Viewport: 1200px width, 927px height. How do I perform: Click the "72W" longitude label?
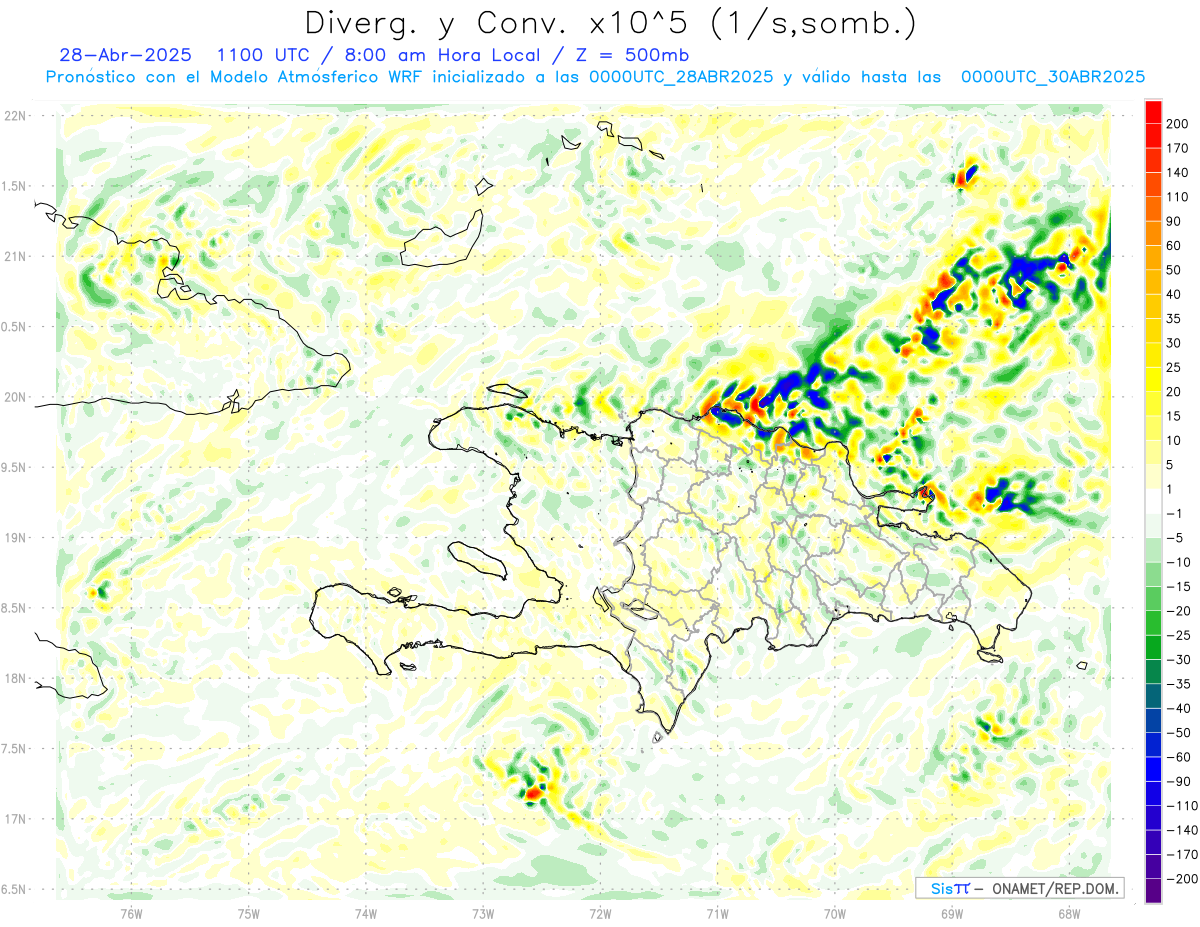[x=600, y=913]
